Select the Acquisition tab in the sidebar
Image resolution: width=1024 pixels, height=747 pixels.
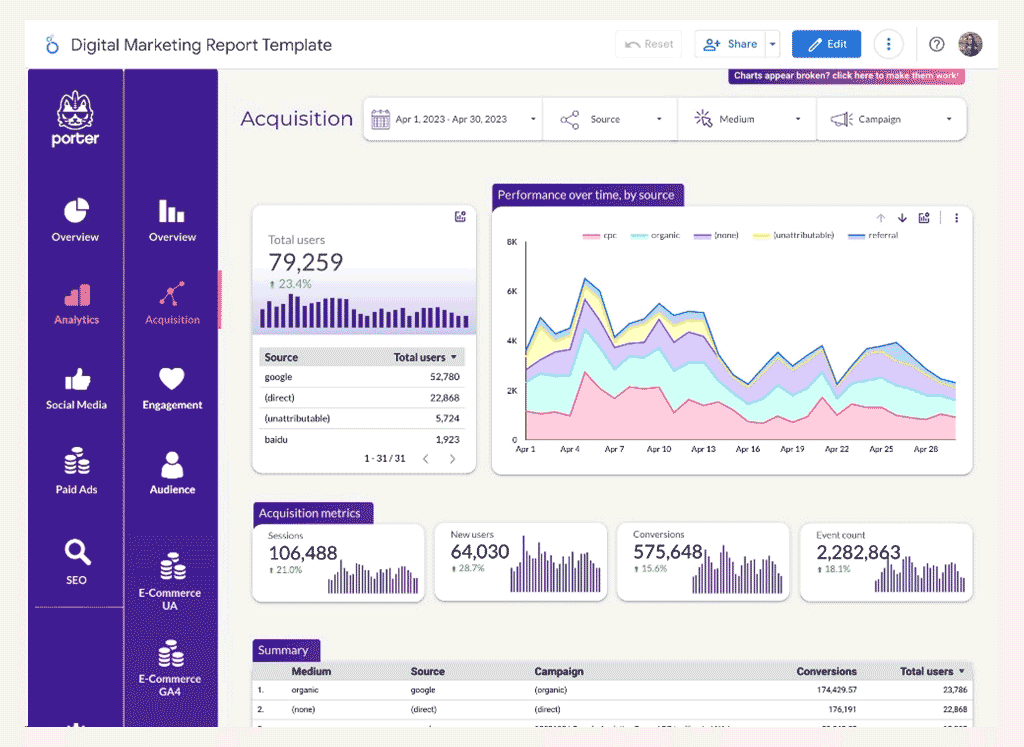[x=171, y=303]
